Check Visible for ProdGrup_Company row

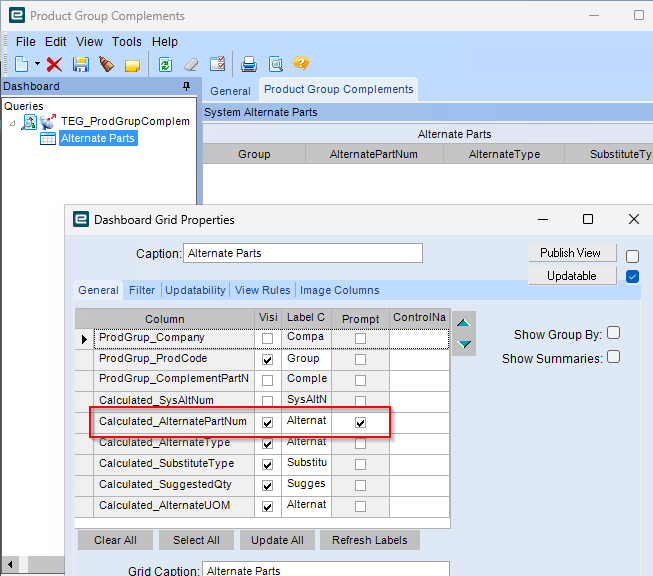[x=267, y=339]
